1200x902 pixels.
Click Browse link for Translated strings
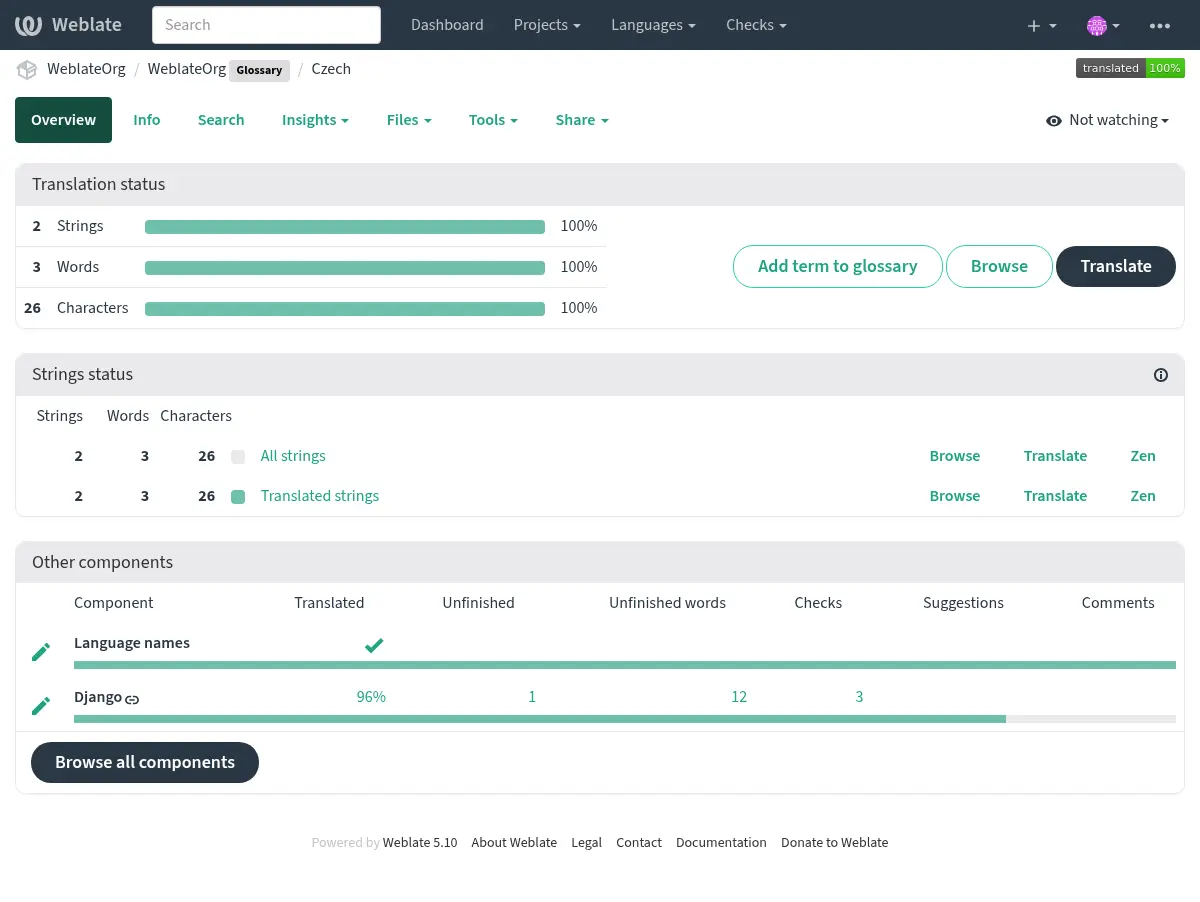(955, 496)
